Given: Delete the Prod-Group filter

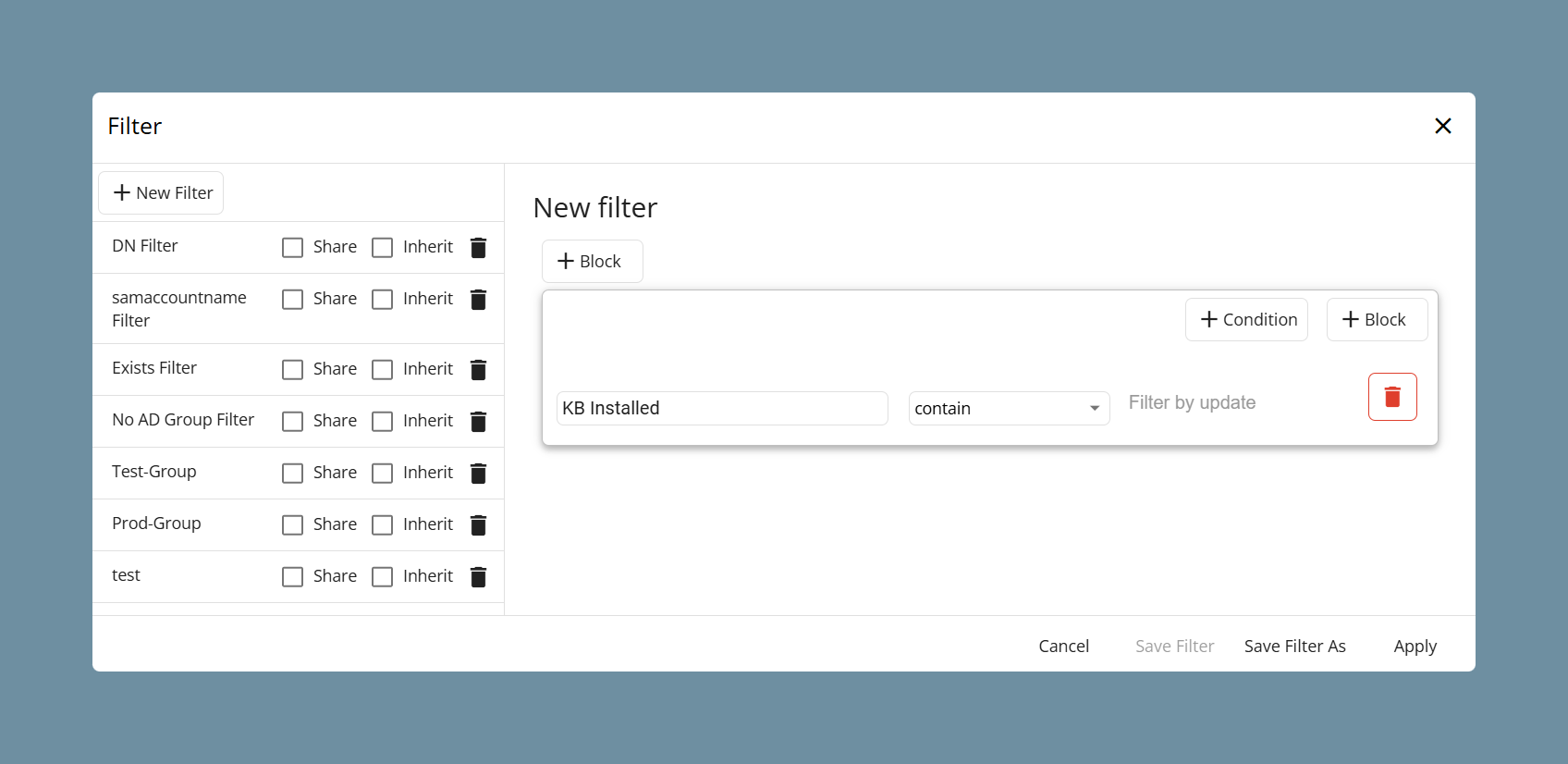Looking at the screenshot, I should click(x=478, y=524).
